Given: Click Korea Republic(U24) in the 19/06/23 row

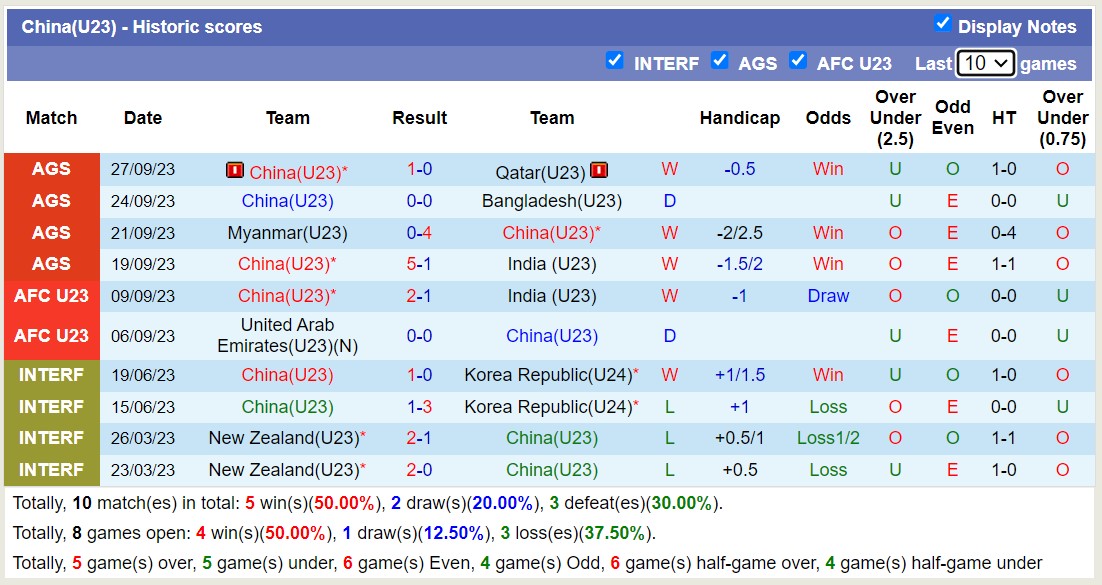Looking at the screenshot, I should (x=548, y=375).
